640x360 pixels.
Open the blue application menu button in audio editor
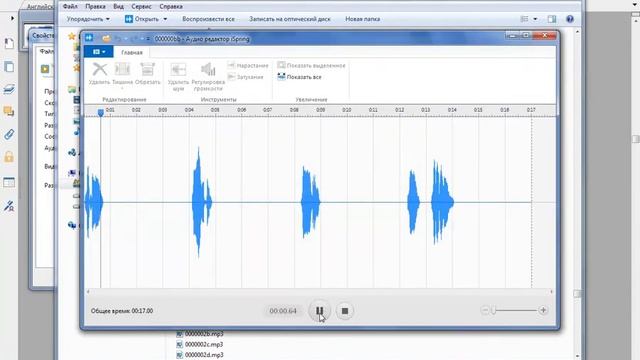(98, 52)
